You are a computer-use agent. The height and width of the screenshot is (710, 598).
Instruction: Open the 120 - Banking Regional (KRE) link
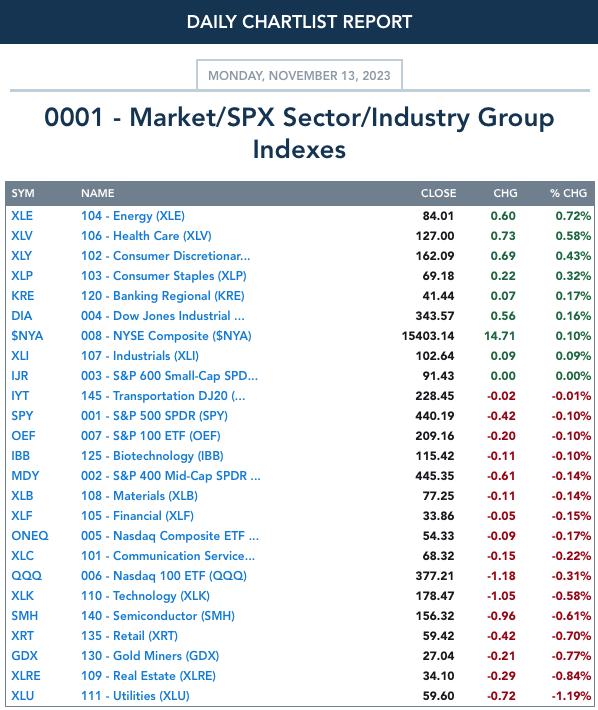click(163, 296)
